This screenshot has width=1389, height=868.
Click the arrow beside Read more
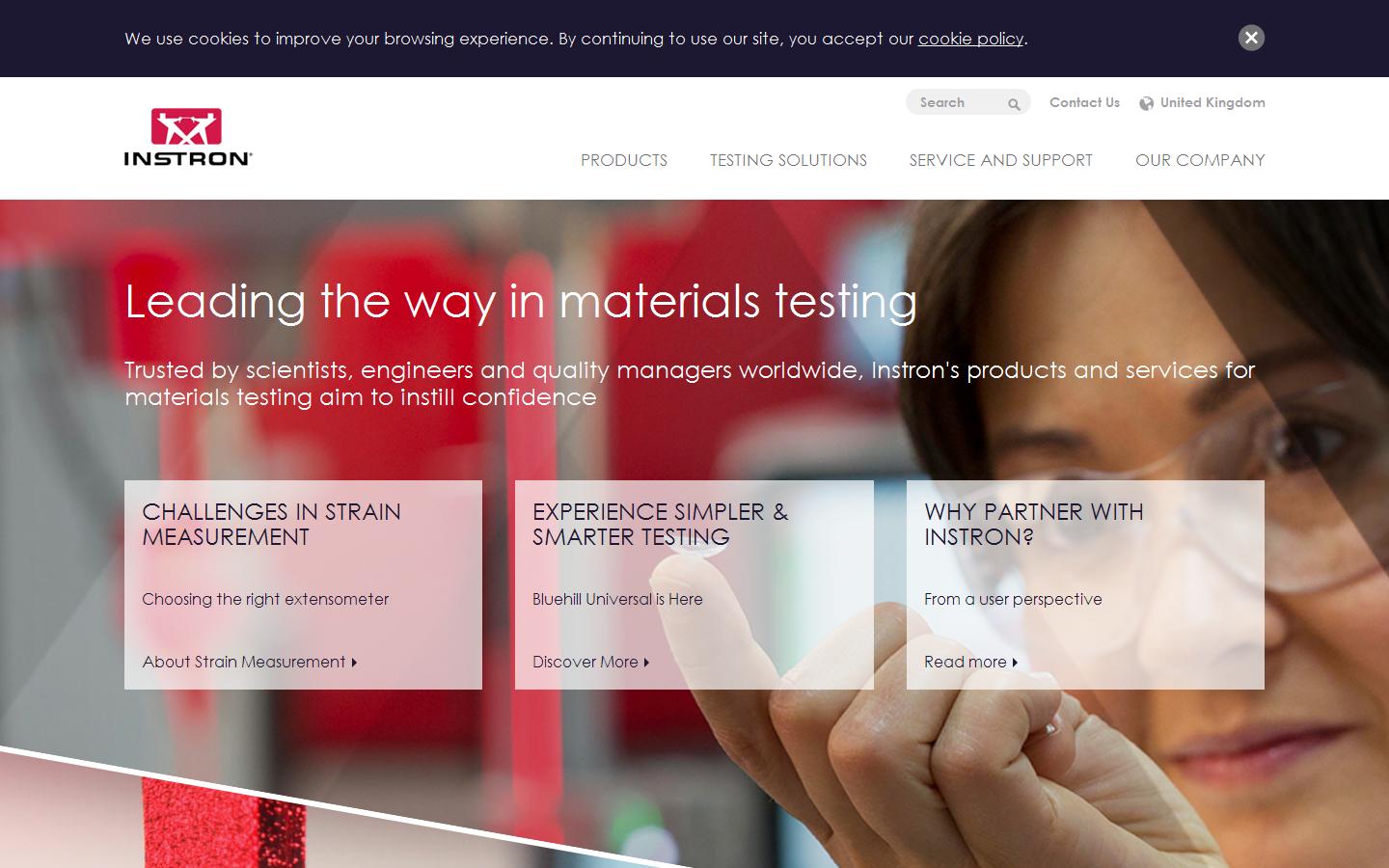pos(1015,663)
